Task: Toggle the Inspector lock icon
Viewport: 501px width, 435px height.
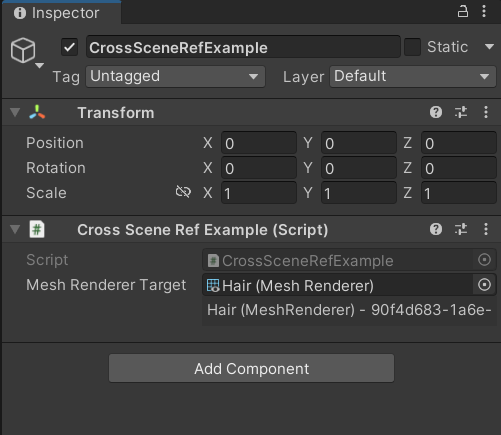Action: [x=462, y=12]
